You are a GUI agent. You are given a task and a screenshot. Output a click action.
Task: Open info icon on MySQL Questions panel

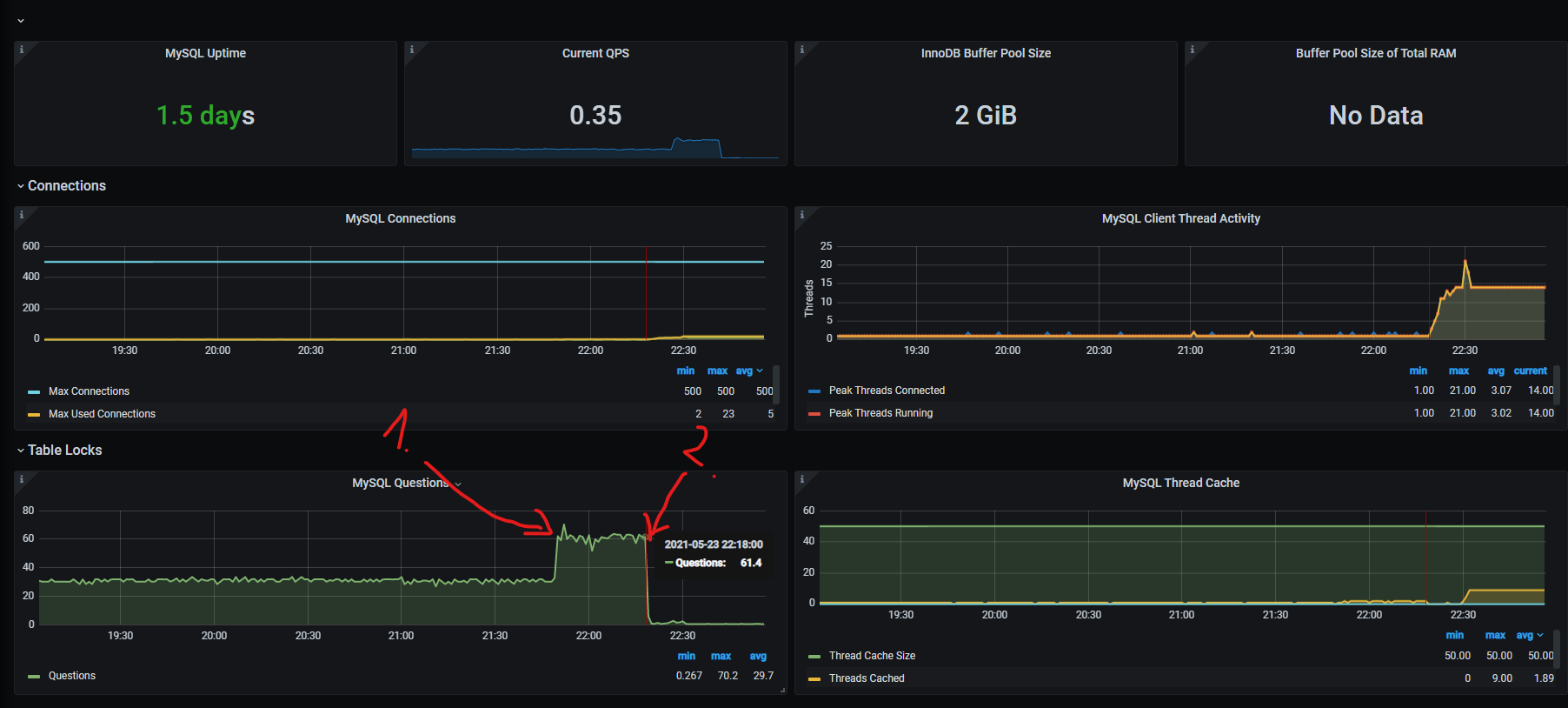click(21, 478)
